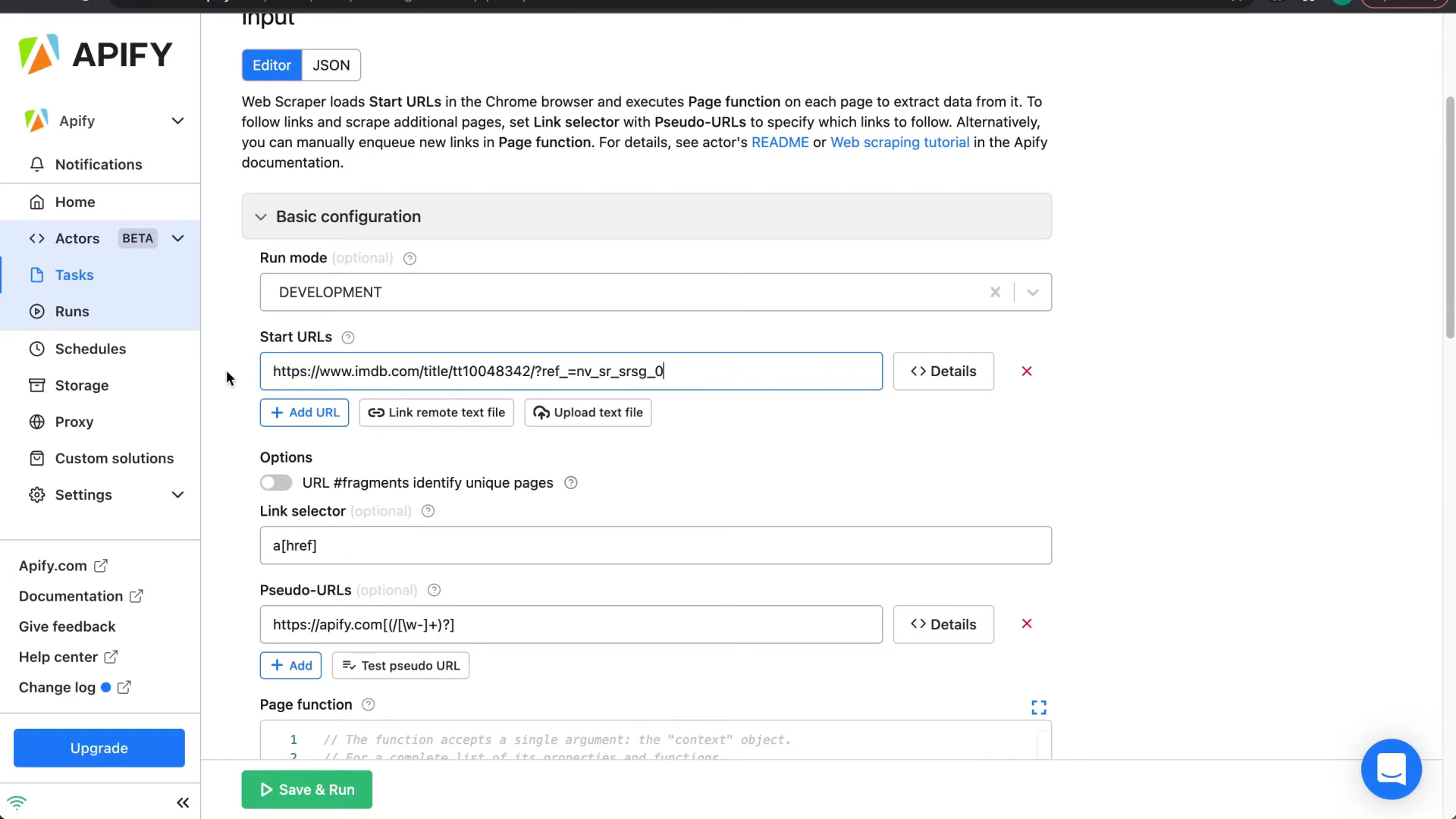Viewport: 1456px width, 819px height.
Task: Remove the IMDb start URL entry
Action: tap(1027, 372)
